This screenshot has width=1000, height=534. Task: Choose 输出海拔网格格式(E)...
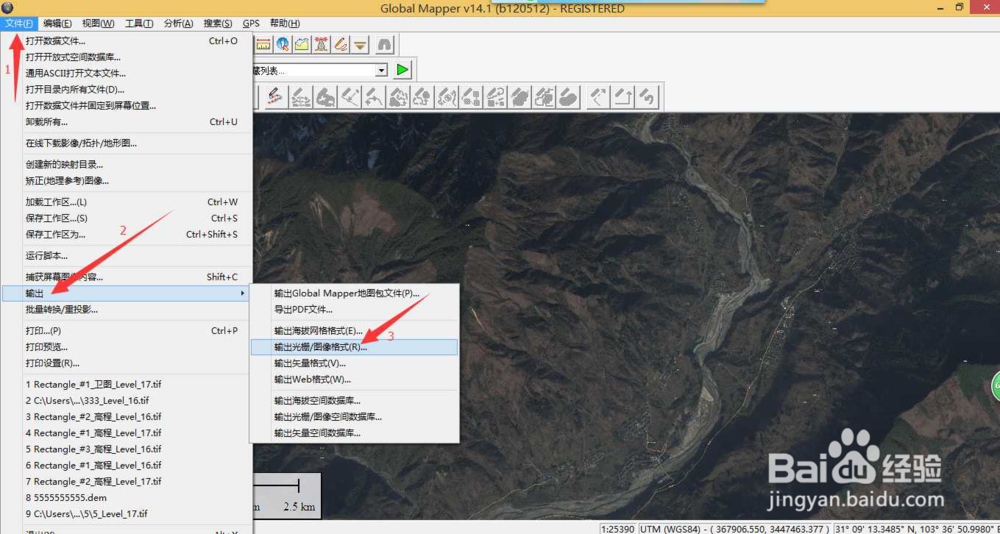pos(354,331)
